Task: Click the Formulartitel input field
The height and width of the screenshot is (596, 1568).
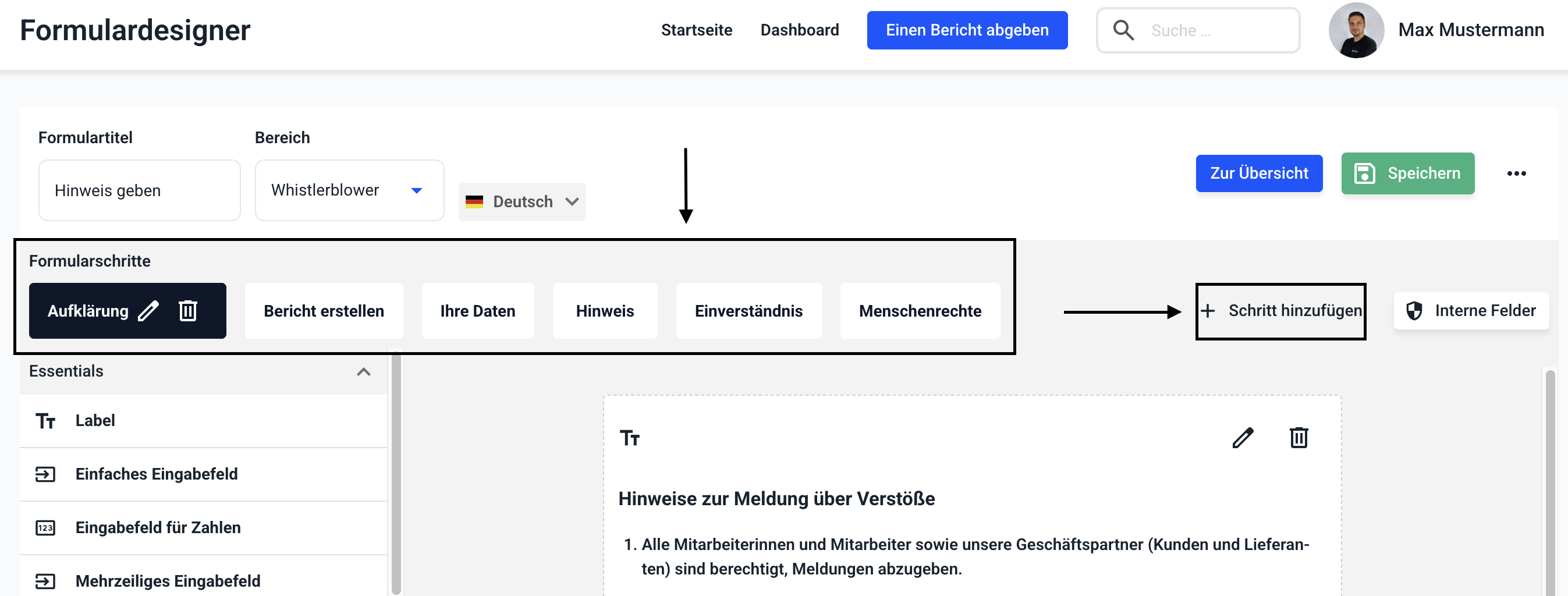Action: click(x=139, y=190)
